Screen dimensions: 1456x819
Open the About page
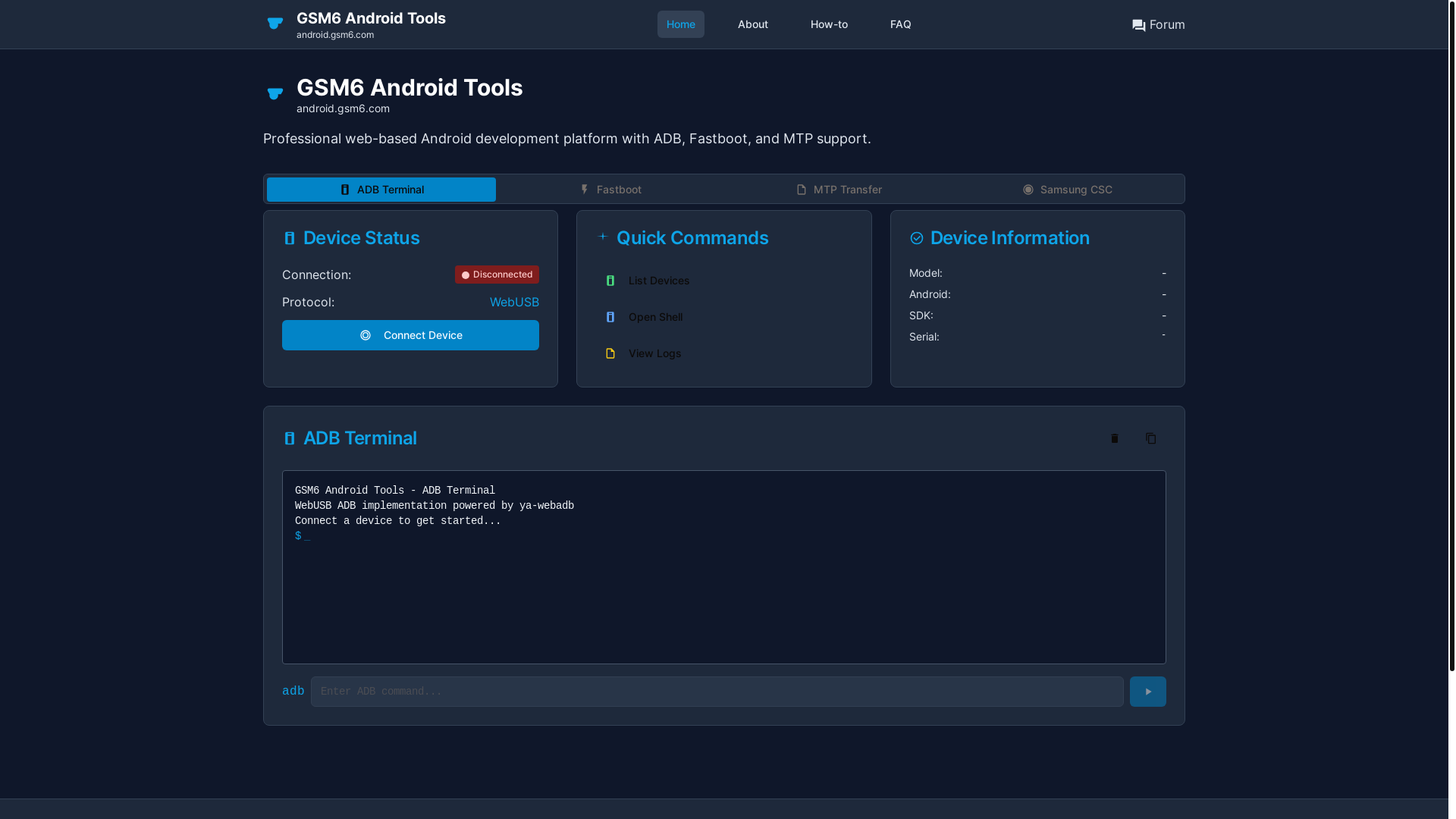pos(753,24)
